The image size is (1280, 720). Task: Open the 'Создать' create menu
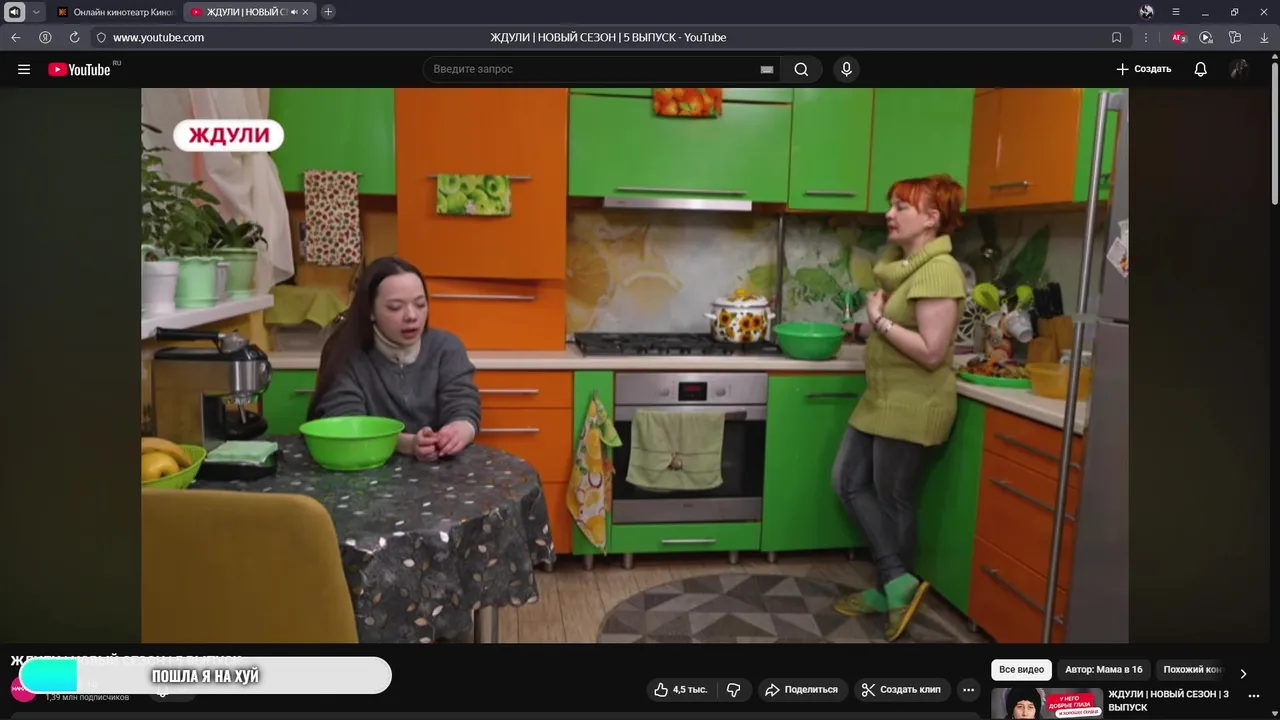pyautogui.click(x=1144, y=69)
